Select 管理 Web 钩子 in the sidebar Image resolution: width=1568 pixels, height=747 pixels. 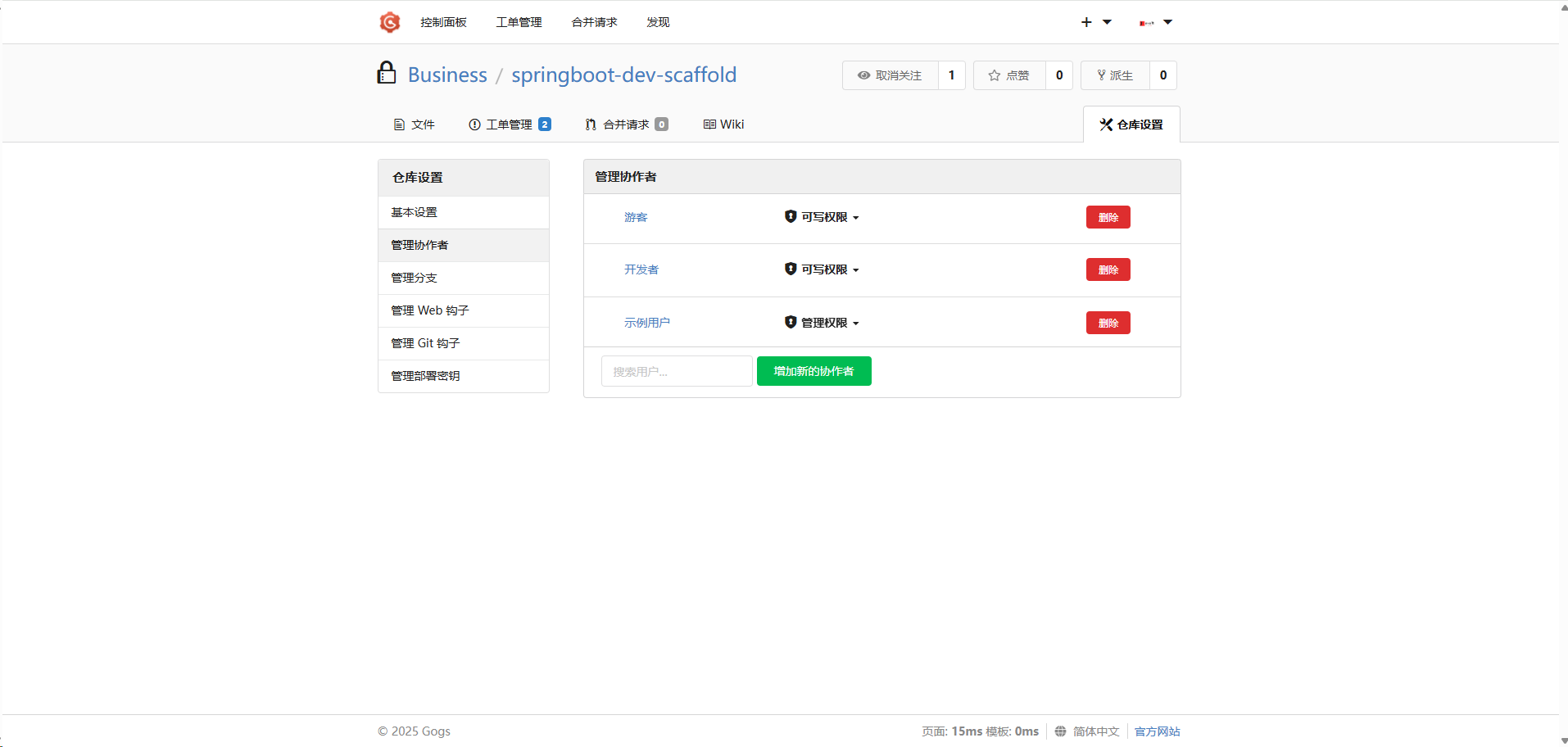coord(430,310)
